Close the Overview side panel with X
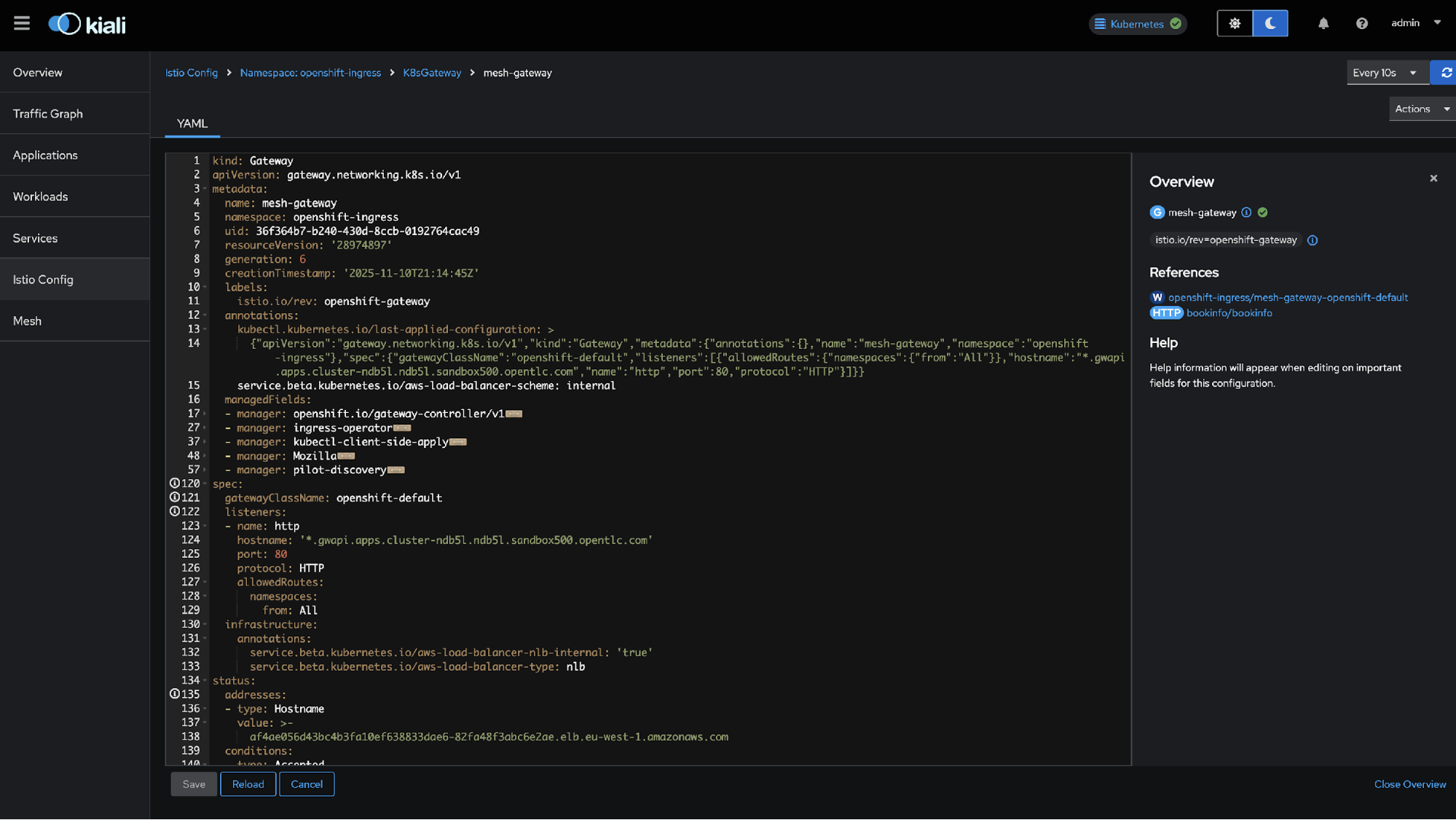This screenshot has width=1456, height=820. coord(1433,178)
